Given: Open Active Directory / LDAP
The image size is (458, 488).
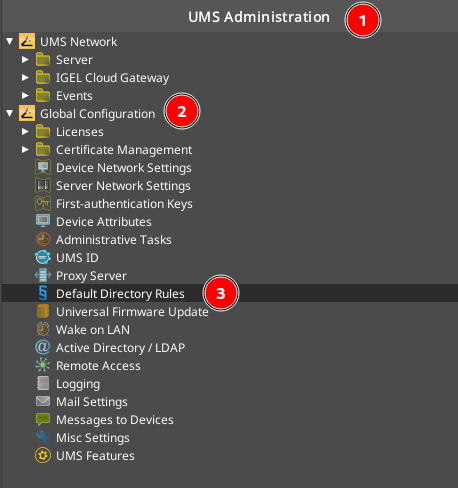Looking at the screenshot, I should pyautogui.click(x=120, y=348).
